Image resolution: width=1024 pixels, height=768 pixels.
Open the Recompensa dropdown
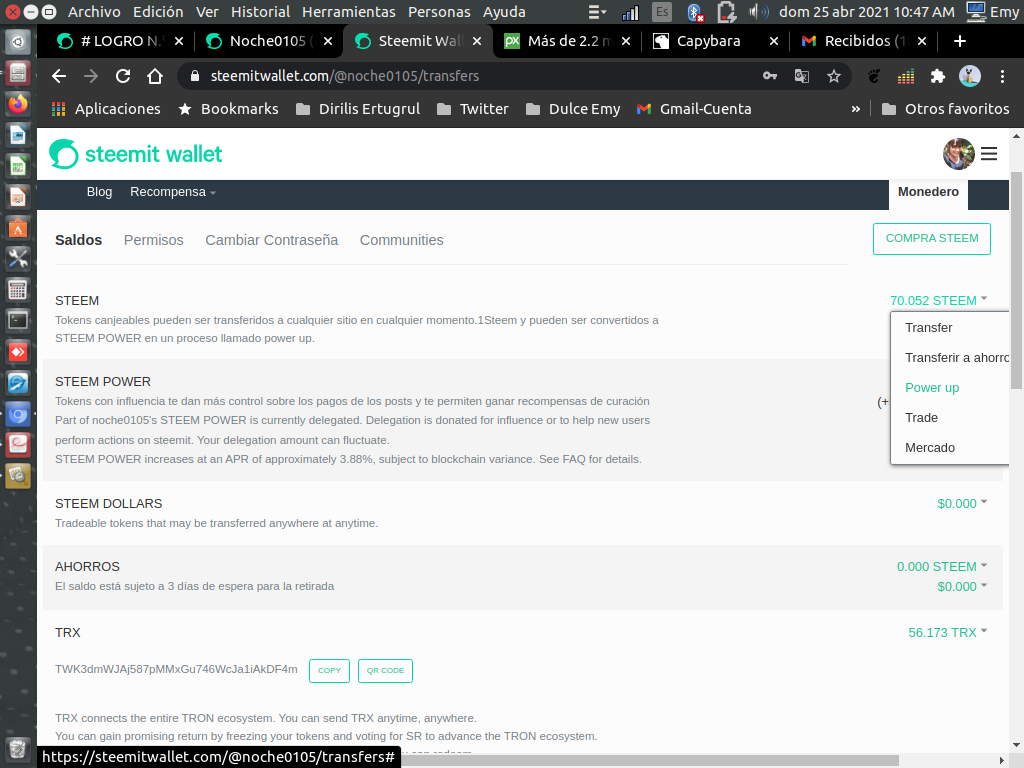pos(172,192)
